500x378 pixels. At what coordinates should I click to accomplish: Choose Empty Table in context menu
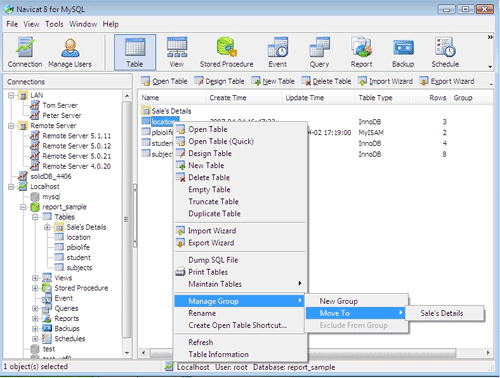coord(240,189)
